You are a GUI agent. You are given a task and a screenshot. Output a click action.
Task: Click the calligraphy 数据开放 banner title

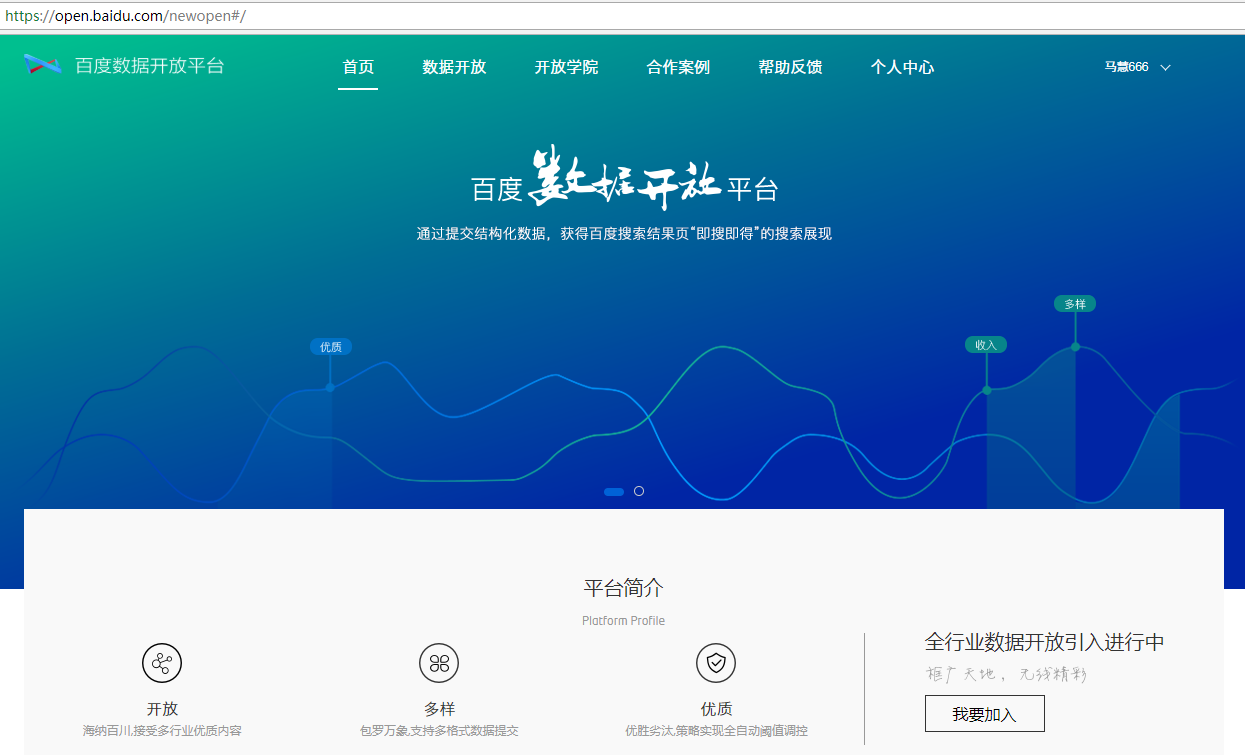pyautogui.click(x=625, y=180)
